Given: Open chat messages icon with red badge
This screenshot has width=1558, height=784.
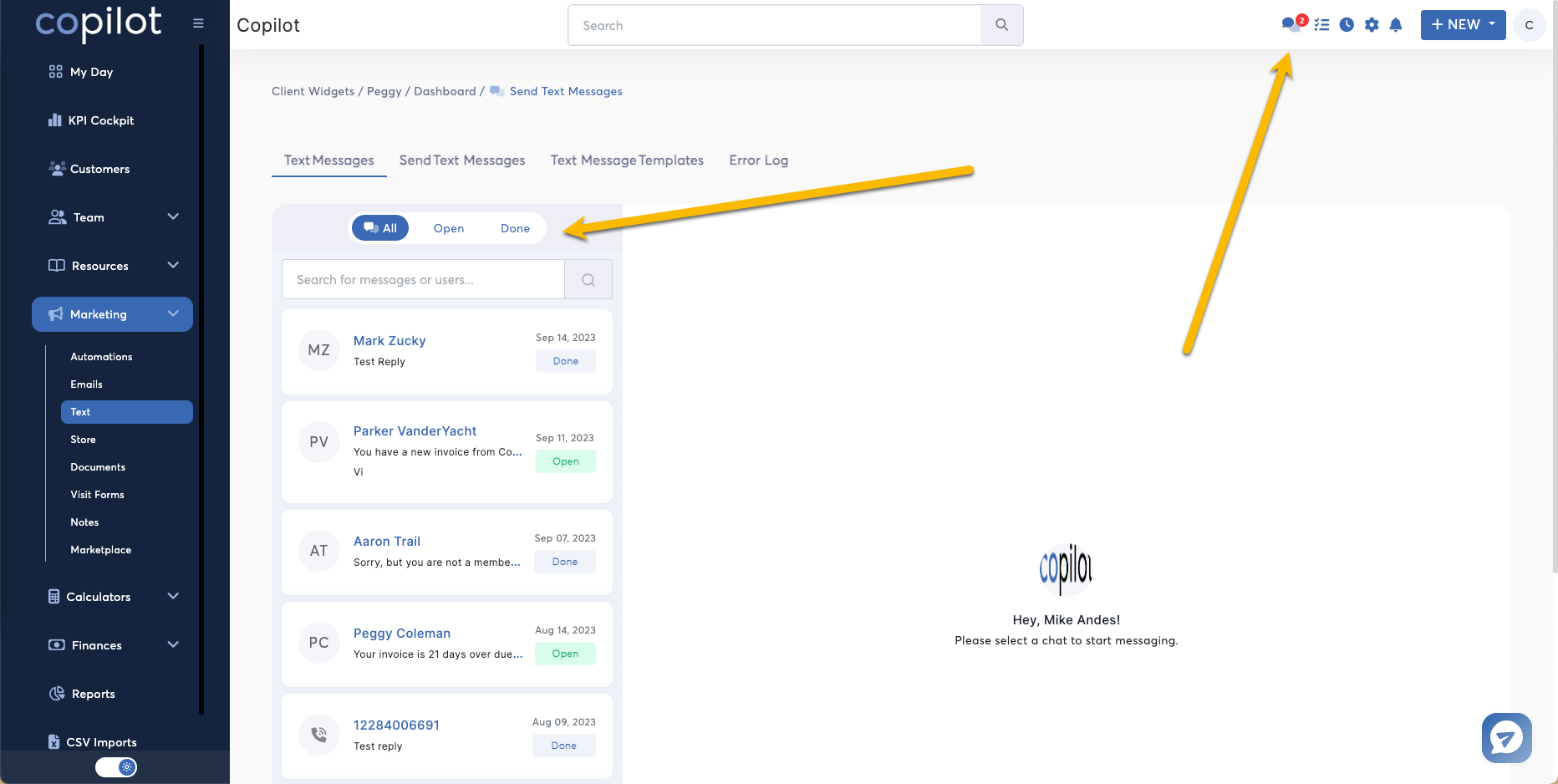Looking at the screenshot, I should tap(1292, 23).
